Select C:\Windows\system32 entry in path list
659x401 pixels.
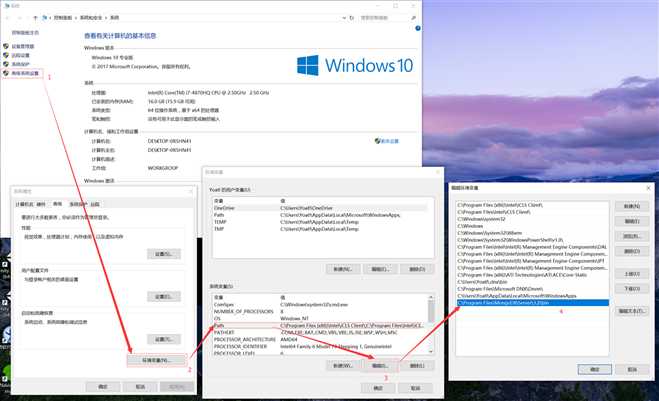click(532, 219)
